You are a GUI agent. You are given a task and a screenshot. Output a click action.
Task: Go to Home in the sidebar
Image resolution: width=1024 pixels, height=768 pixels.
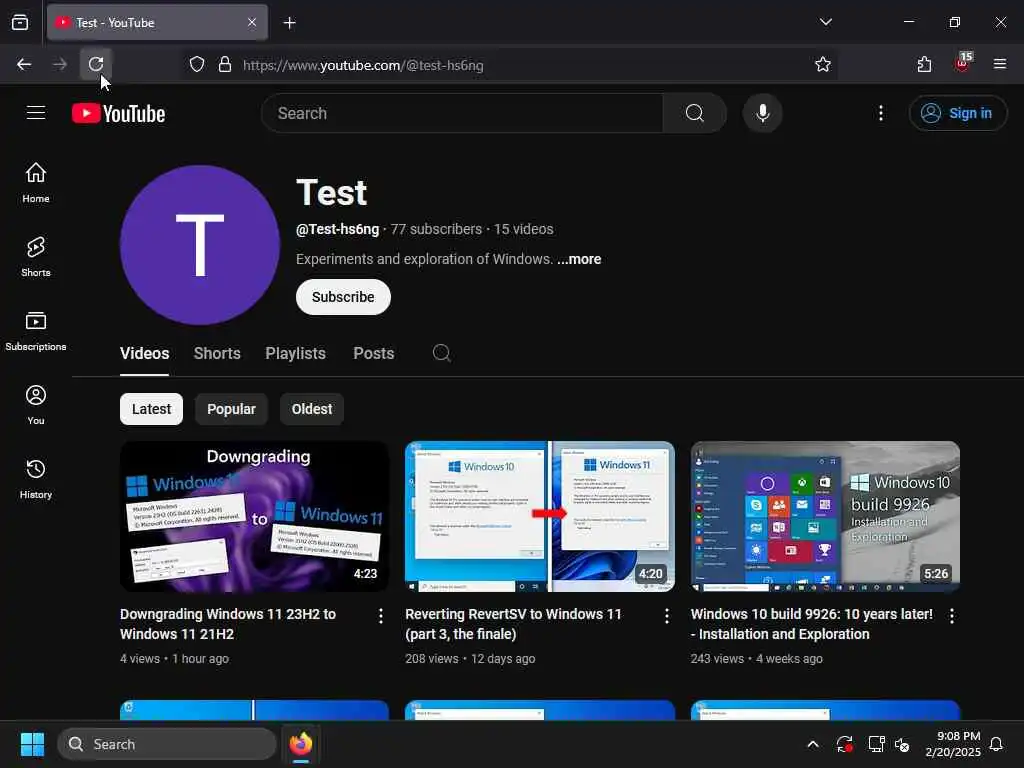pyautogui.click(x=36, y=183)
